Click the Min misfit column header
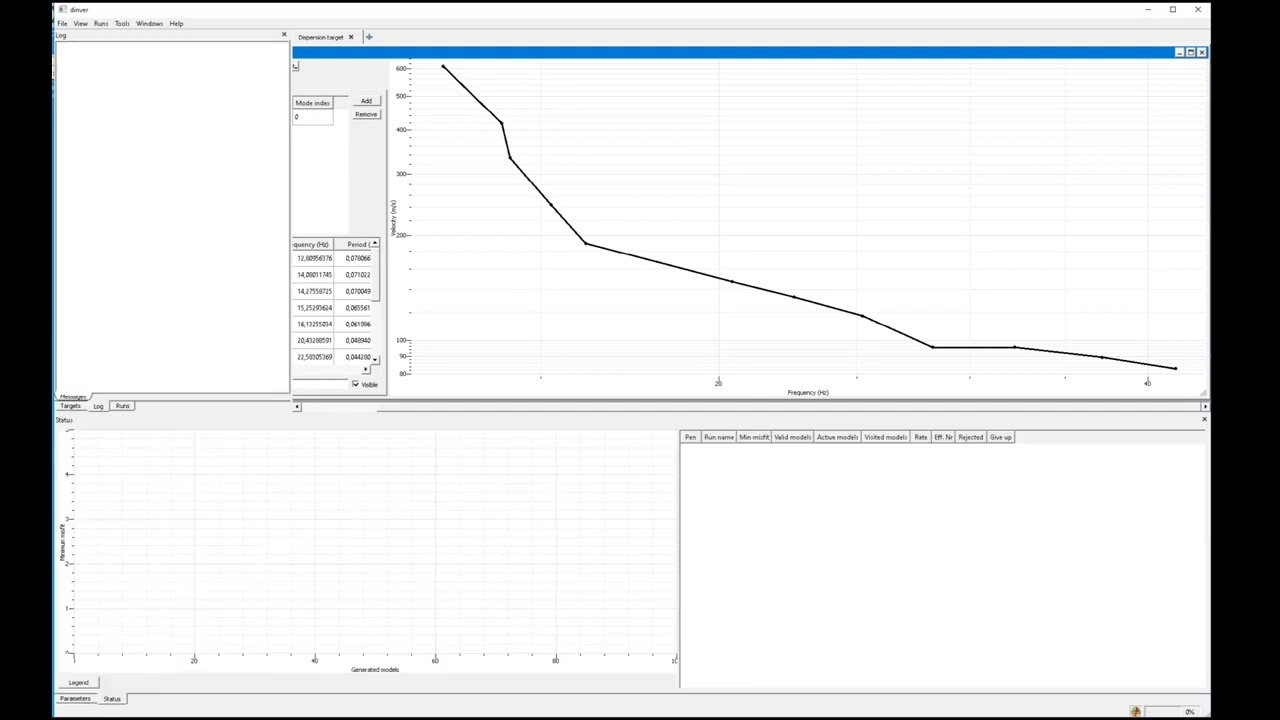The width and height of the screenshot is (1280, 720). (x=754, y=437)
